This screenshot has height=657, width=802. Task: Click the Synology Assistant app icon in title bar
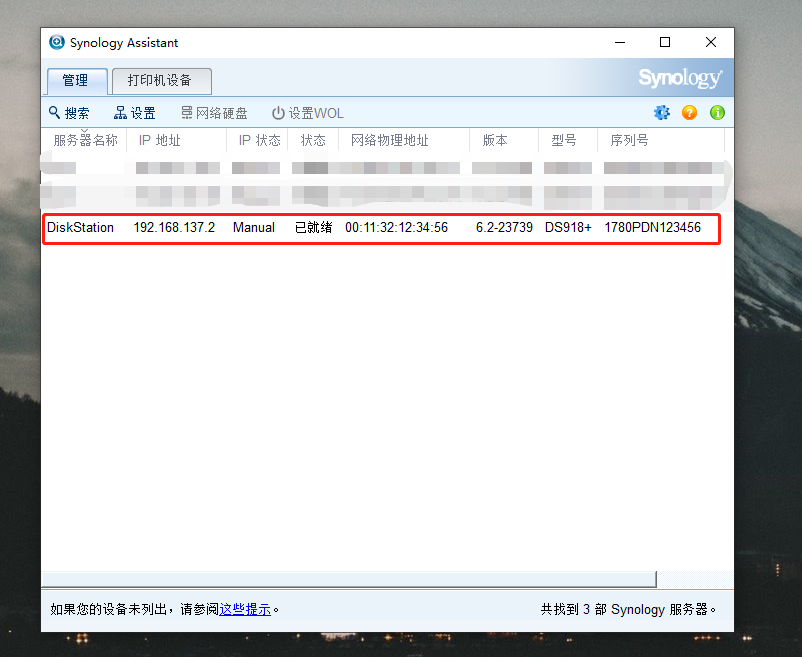coord(57,42)
